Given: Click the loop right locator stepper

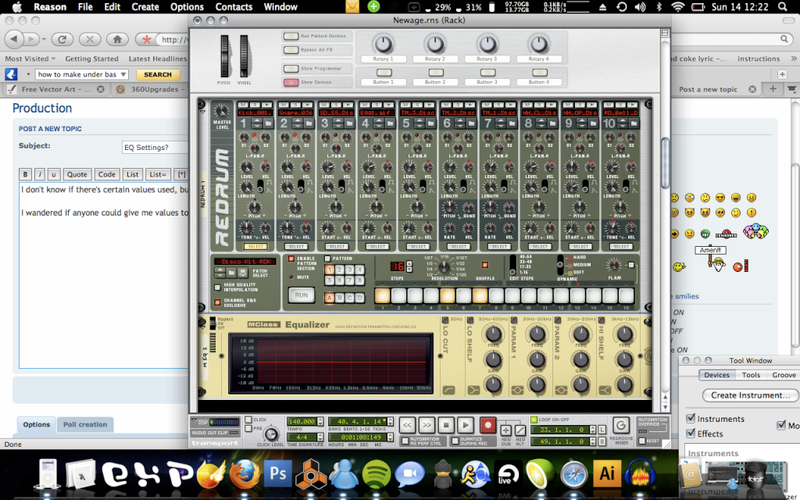Looking at the screenshot, I should click(593, 442).
